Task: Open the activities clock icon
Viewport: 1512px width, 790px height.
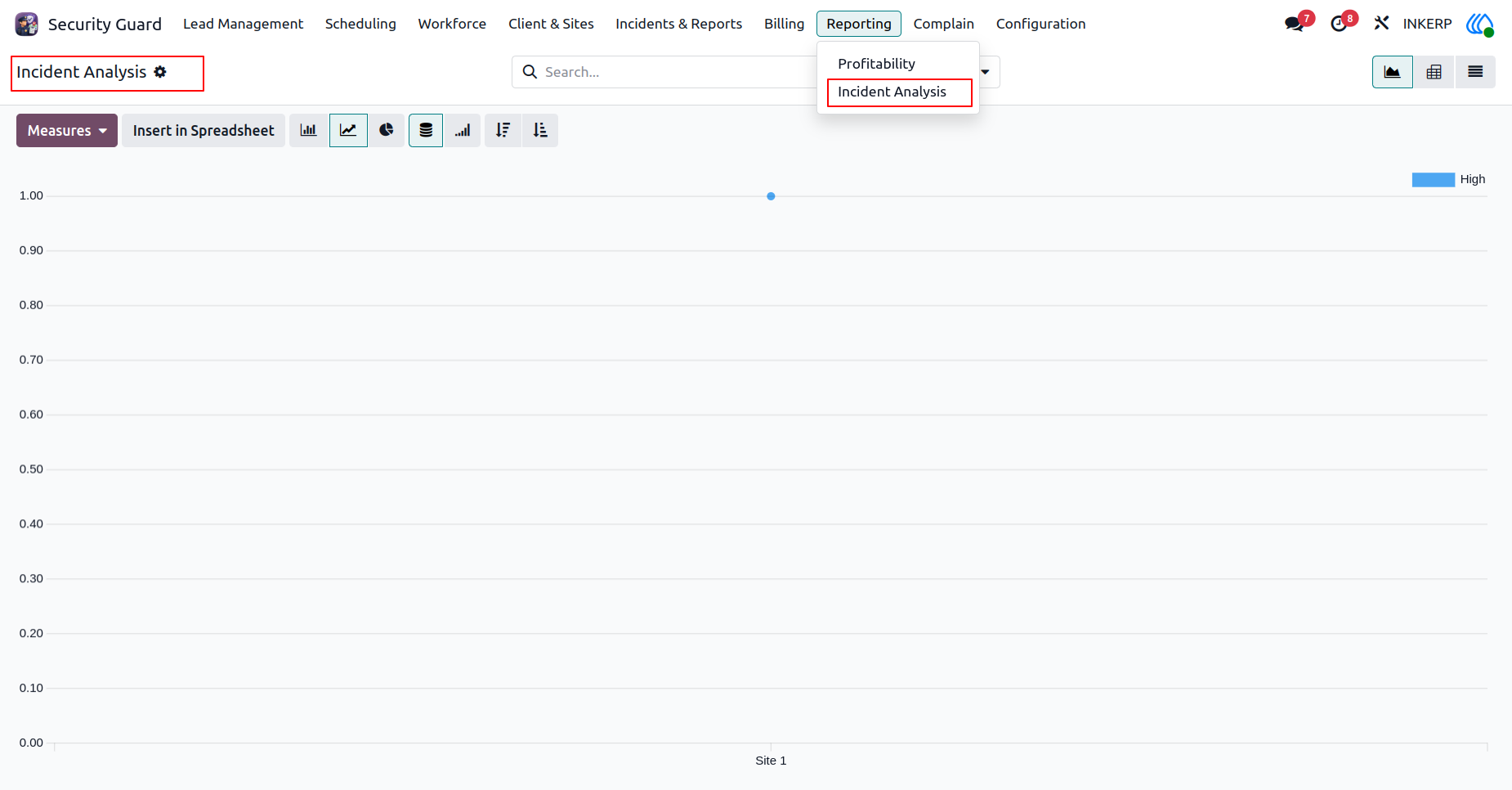Action: coord(1339,24)
